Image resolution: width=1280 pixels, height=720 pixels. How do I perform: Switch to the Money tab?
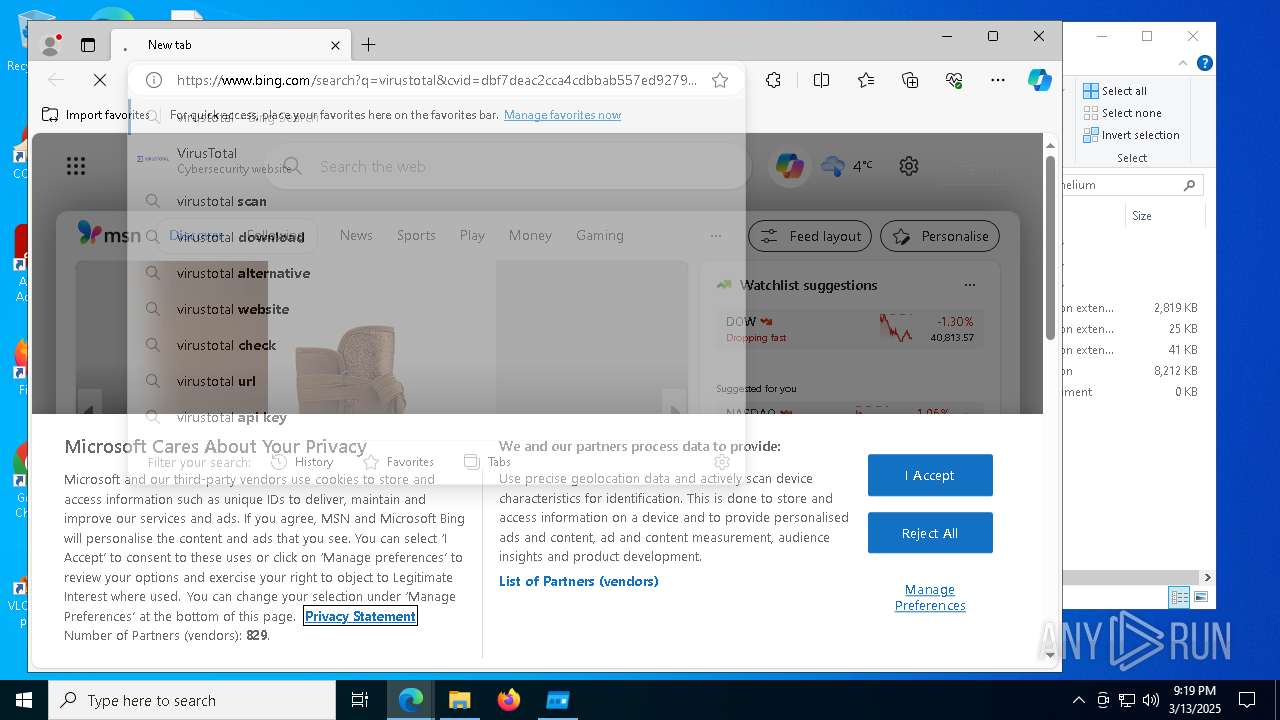pyautogui.click(x=530, y=236)
